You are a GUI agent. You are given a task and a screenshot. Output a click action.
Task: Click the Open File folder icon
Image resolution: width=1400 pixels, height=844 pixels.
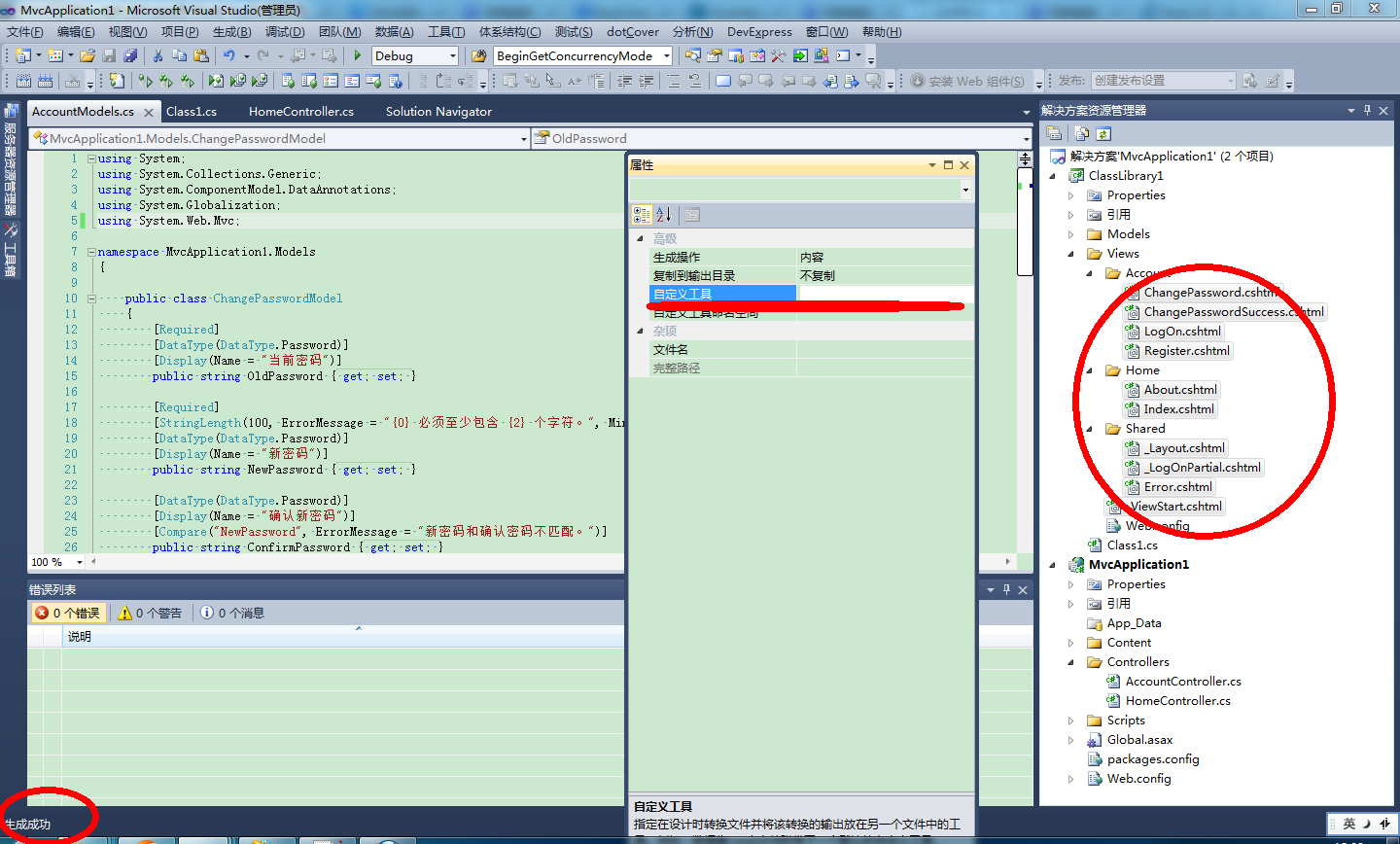(87, 55)
